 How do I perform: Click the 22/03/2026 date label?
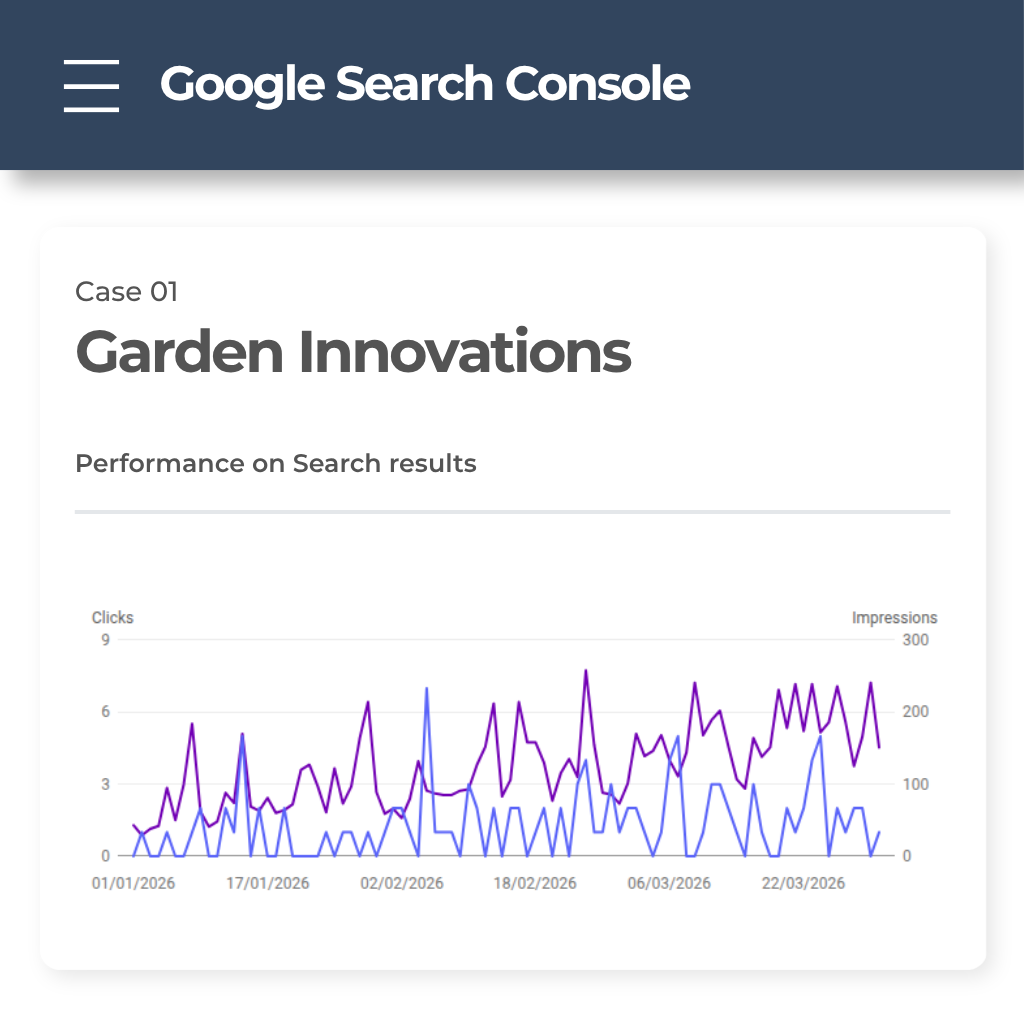[802, 883]
